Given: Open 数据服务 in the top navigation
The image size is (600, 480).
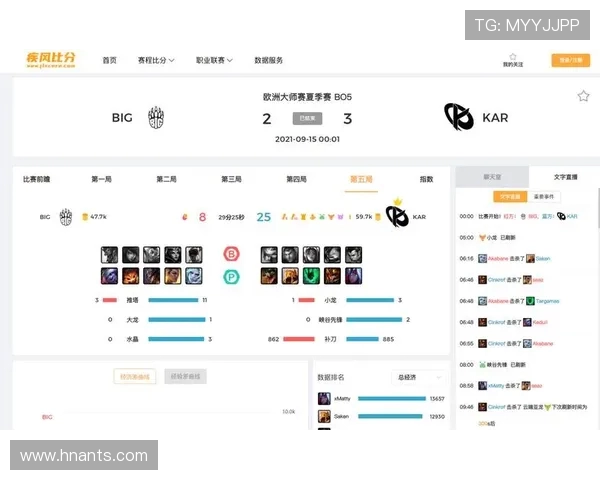Looking at the screenshot, I should 269,60.
